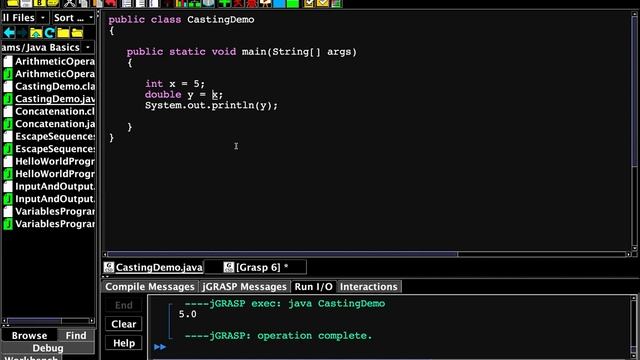Click the 'public class CastingDemo' declaration
This screenshot has width=640, height=360.
pos(181,20)
